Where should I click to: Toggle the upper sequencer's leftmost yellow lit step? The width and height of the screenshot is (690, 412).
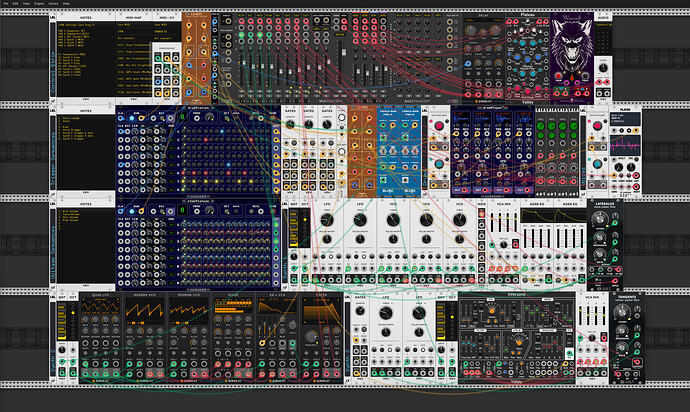(x=184, y=181)
